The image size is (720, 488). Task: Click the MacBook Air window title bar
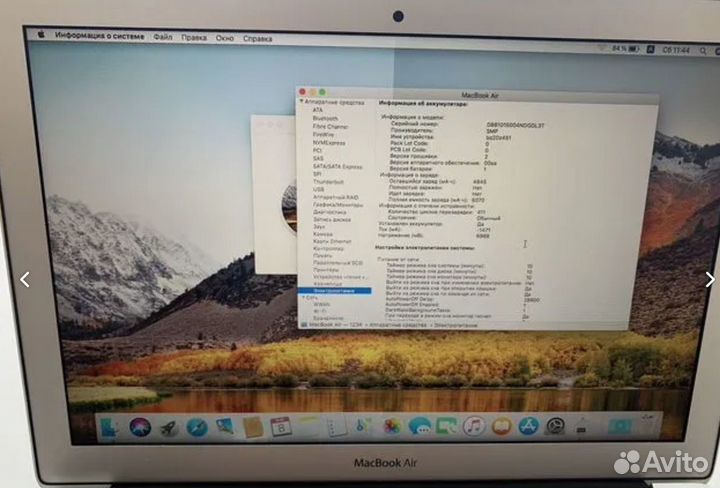478,94
